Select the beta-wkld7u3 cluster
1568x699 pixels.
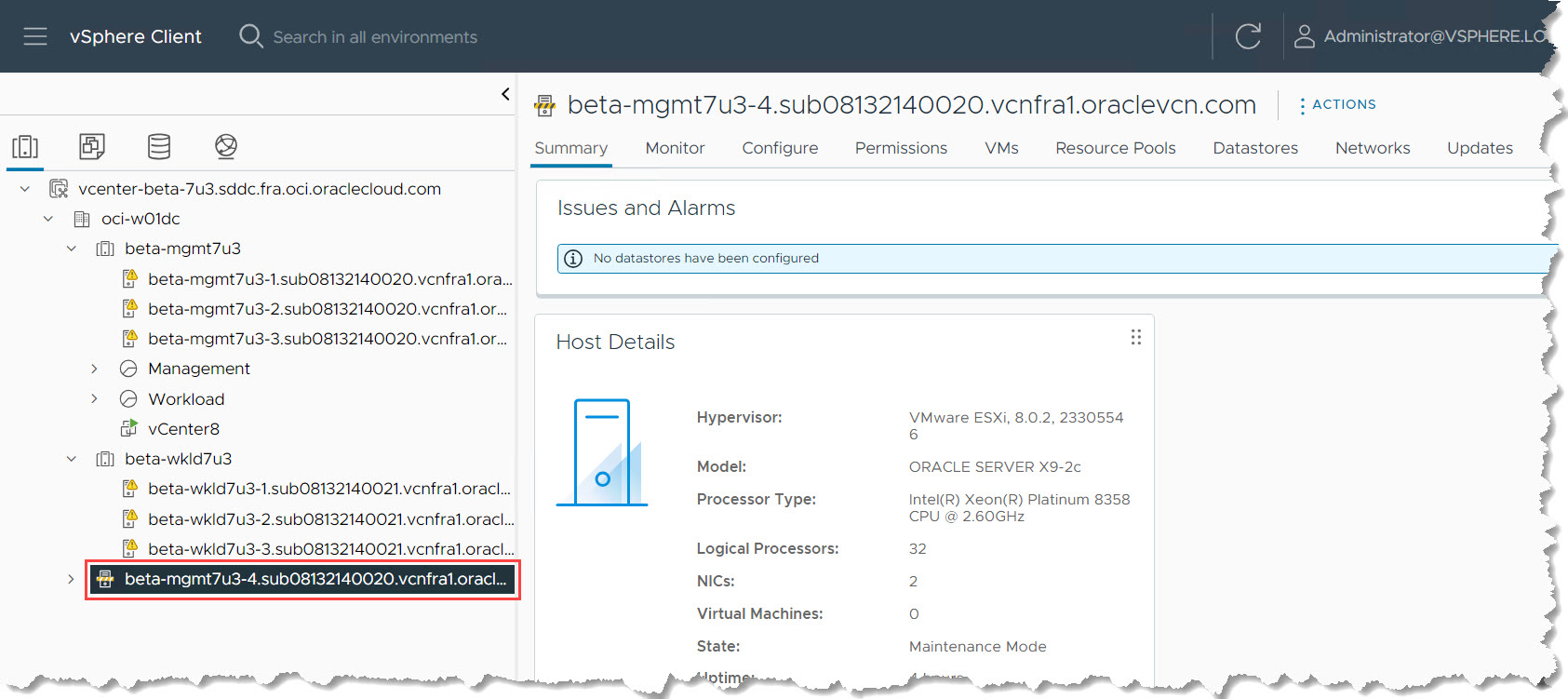coord(178,459)
